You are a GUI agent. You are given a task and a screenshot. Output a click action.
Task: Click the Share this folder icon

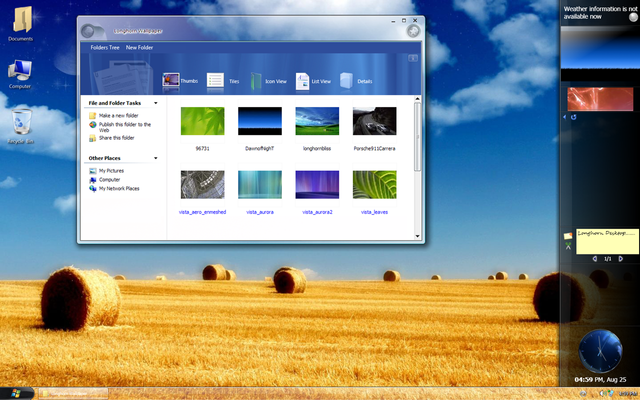click(x=93, y=138)
